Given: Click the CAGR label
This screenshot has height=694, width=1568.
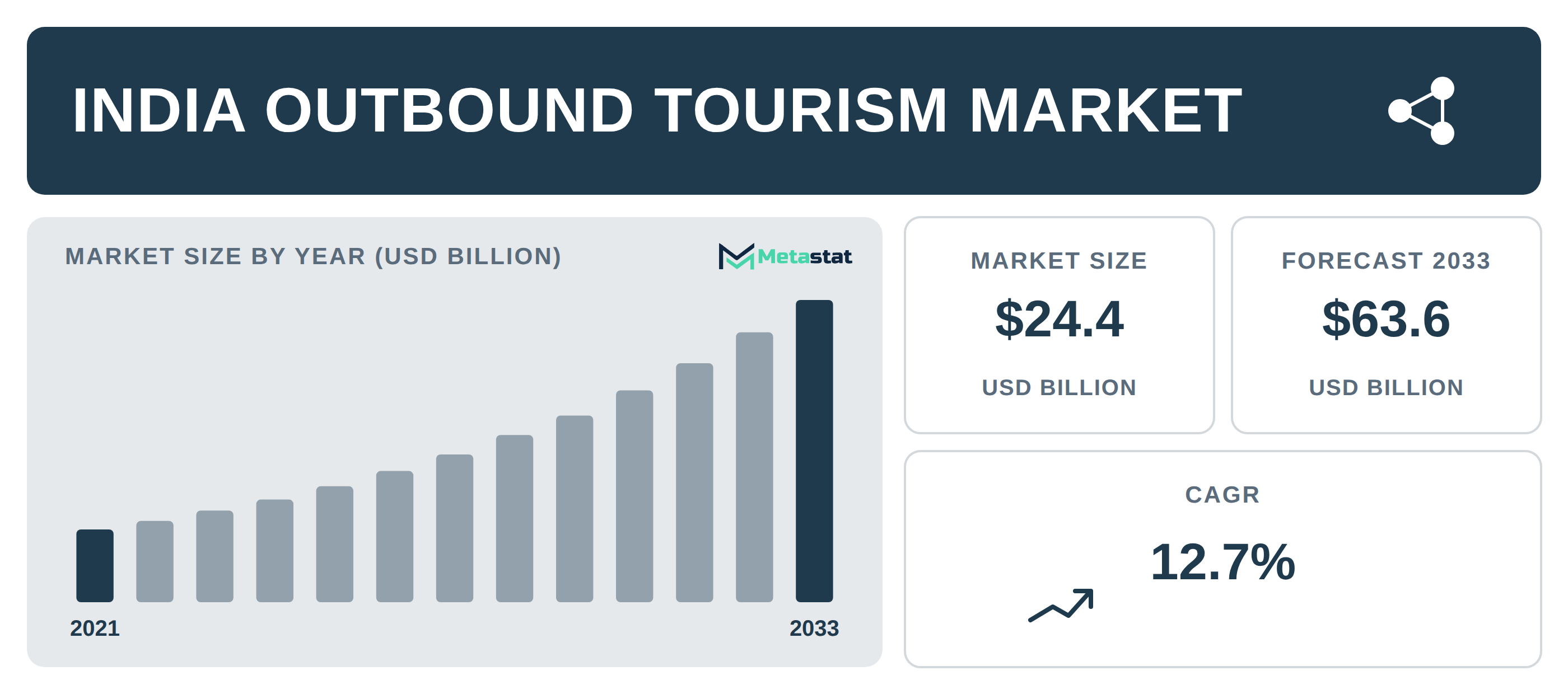Looking at the screenshot, I should pyautogui.click(x=1222, y=495).
